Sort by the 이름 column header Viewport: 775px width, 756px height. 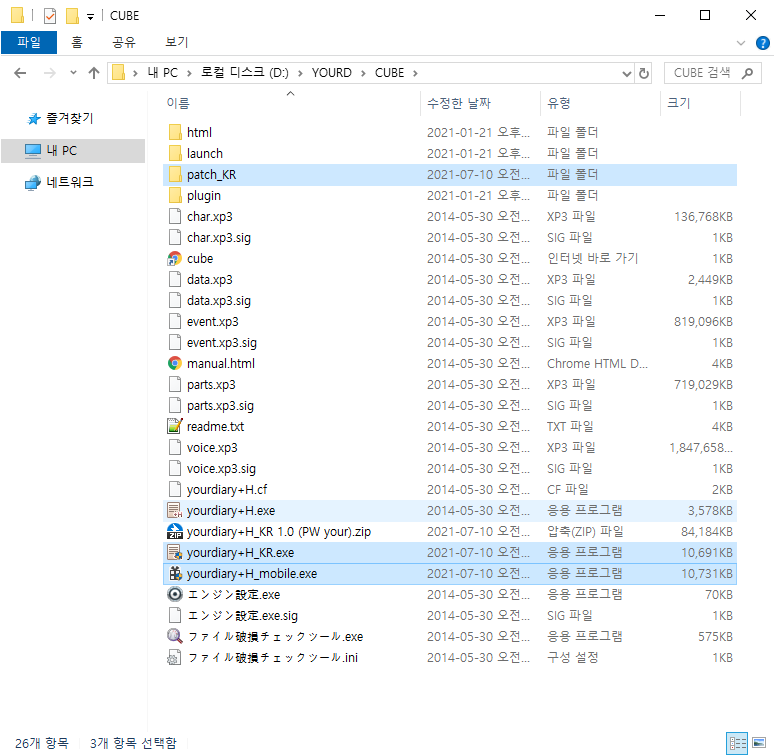click(x=178, y=103)
